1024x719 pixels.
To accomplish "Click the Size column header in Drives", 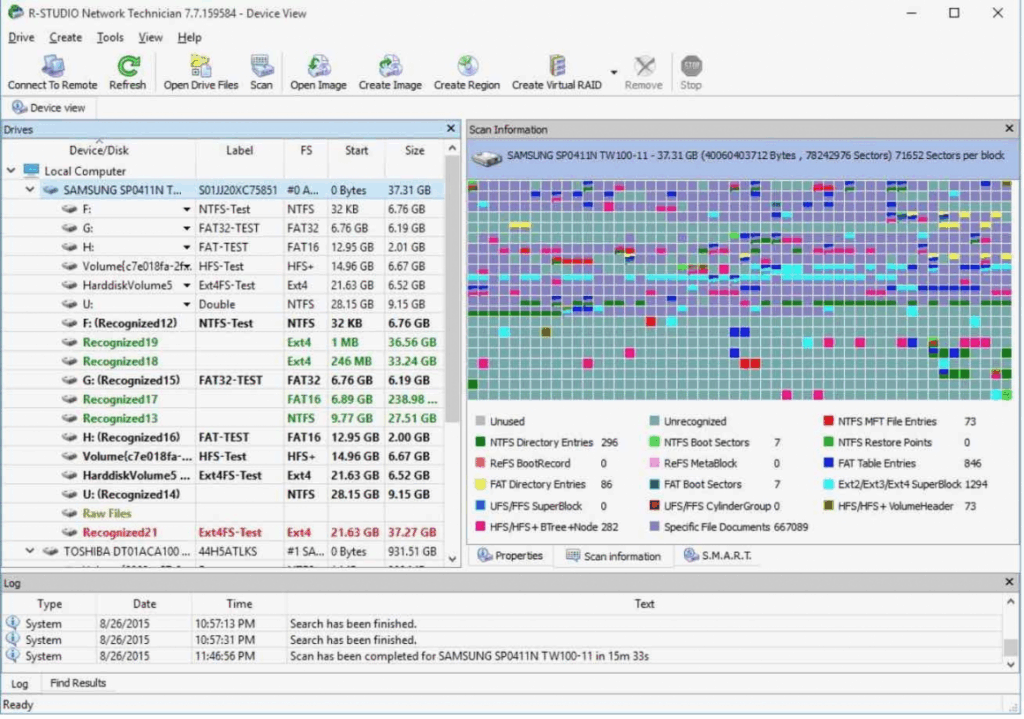I will (x=415, y=151).
